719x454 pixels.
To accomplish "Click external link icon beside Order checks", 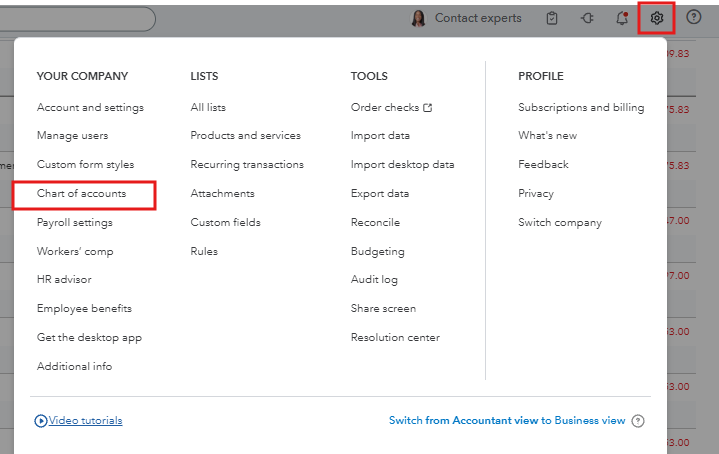I will coord(428,107).
